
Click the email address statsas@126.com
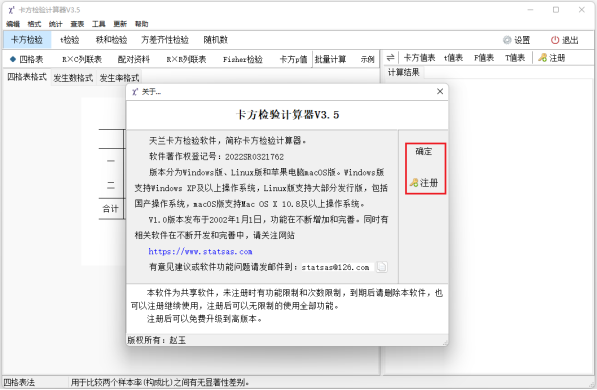point(335,267)
